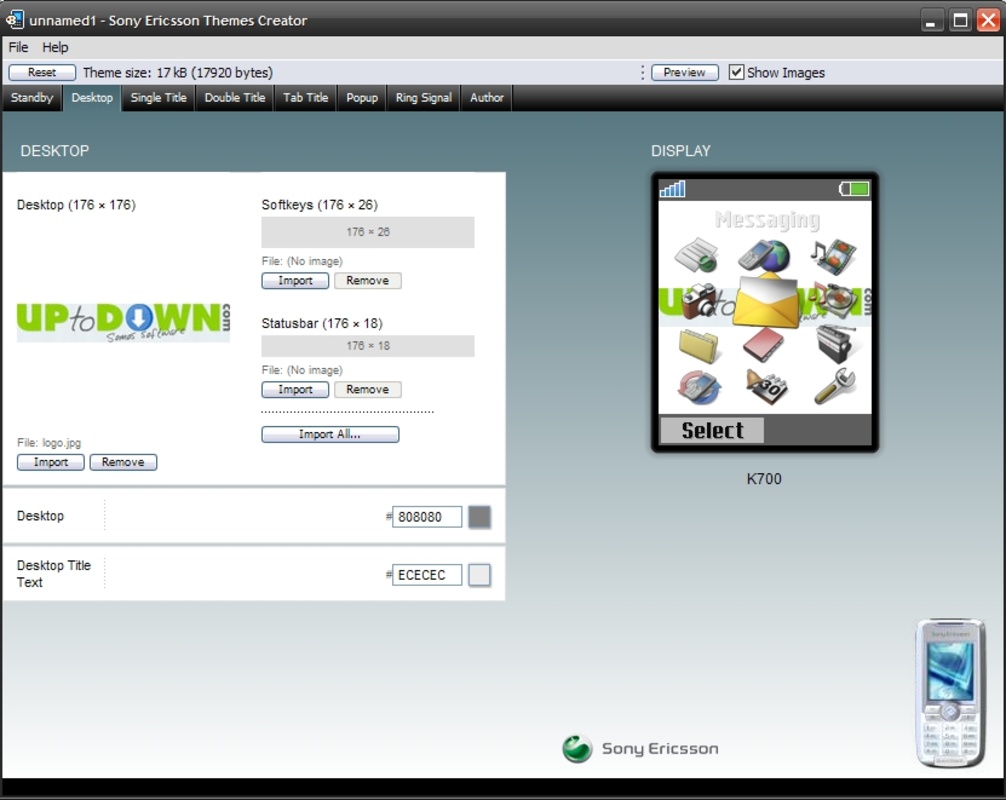Click the camera icon in the phone display
Screen dimensions: 1006x800
click(699, 301)
